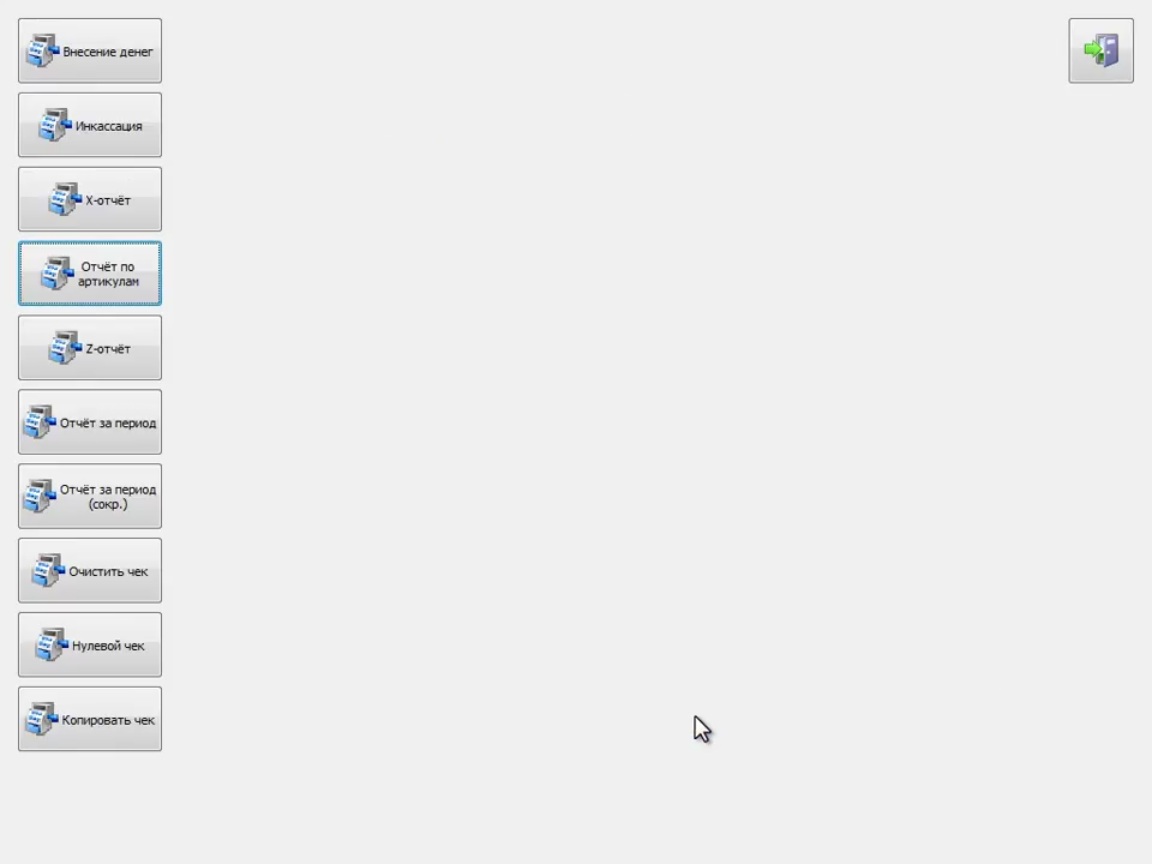Print a Нулевой чек
Viewport: 1152px width, 864px height.
tap(90, 644)
